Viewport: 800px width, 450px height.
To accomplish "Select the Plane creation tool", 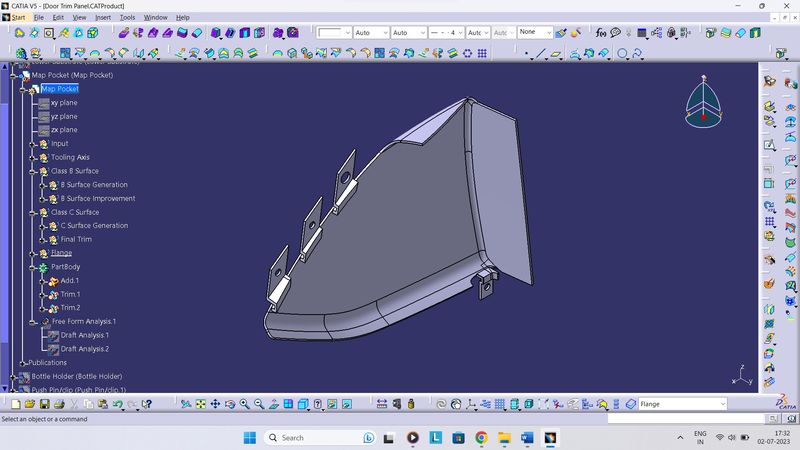I will [x=556, y=53].
